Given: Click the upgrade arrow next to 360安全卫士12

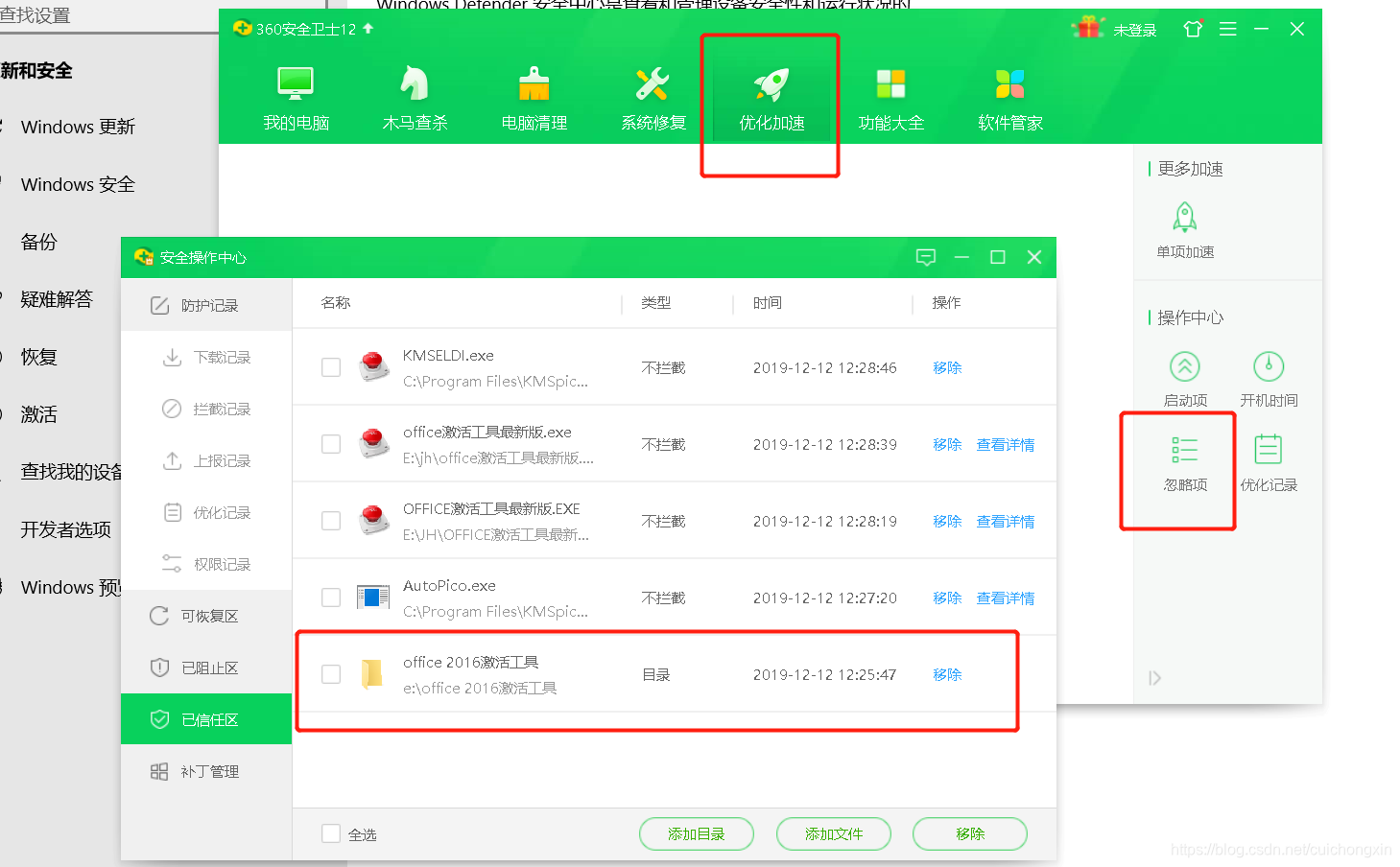Looking at the screenshot, I should tap(368, 29).
